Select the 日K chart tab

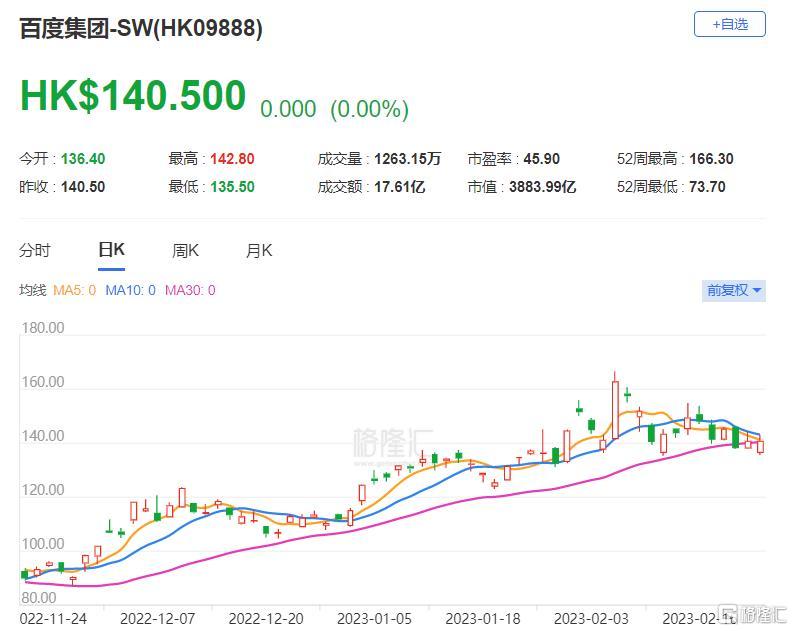coord(111,250)
